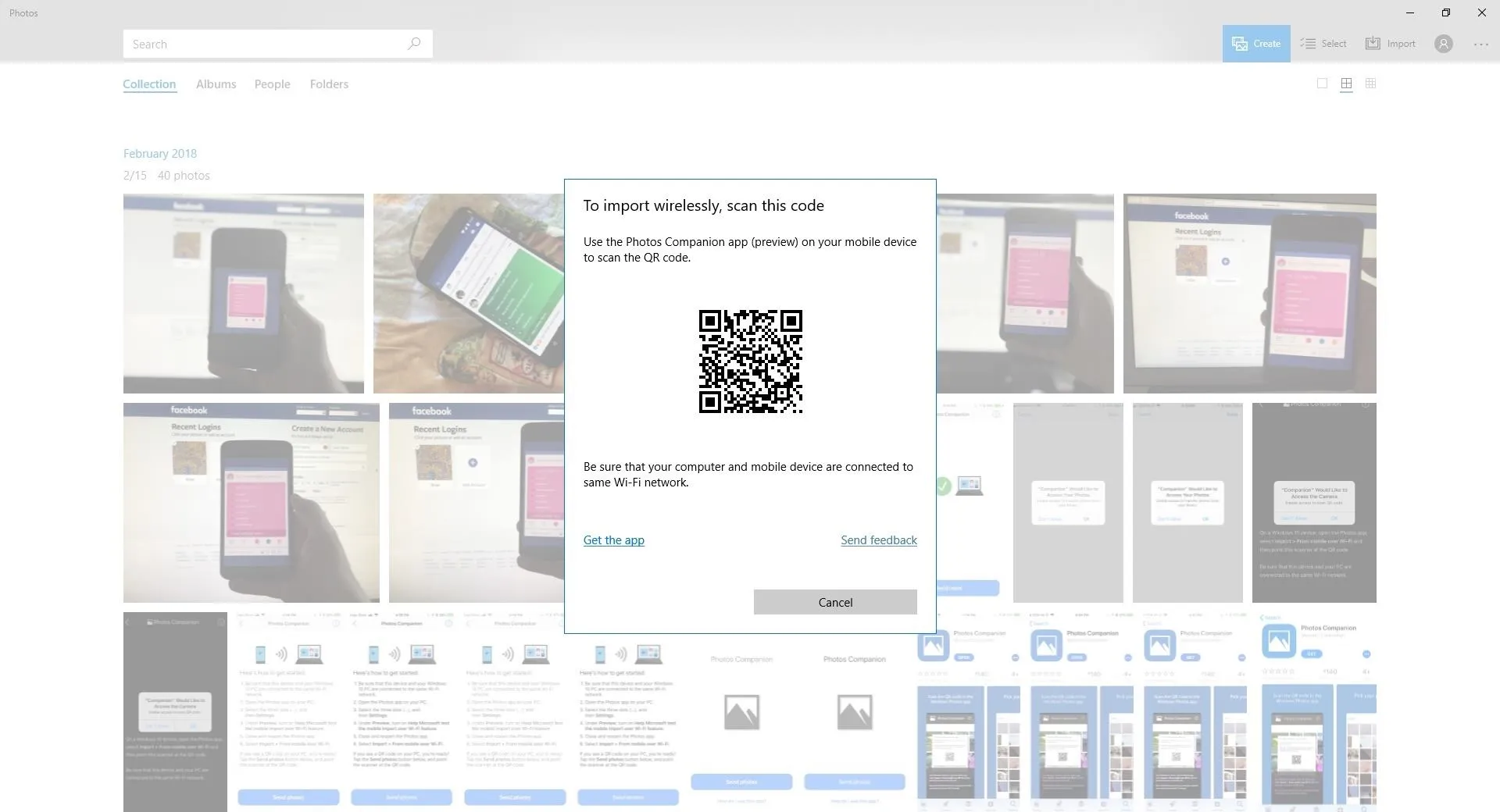The image size is (1500, 812).
Task: Open the Import option
Action: coord(1391,44)
